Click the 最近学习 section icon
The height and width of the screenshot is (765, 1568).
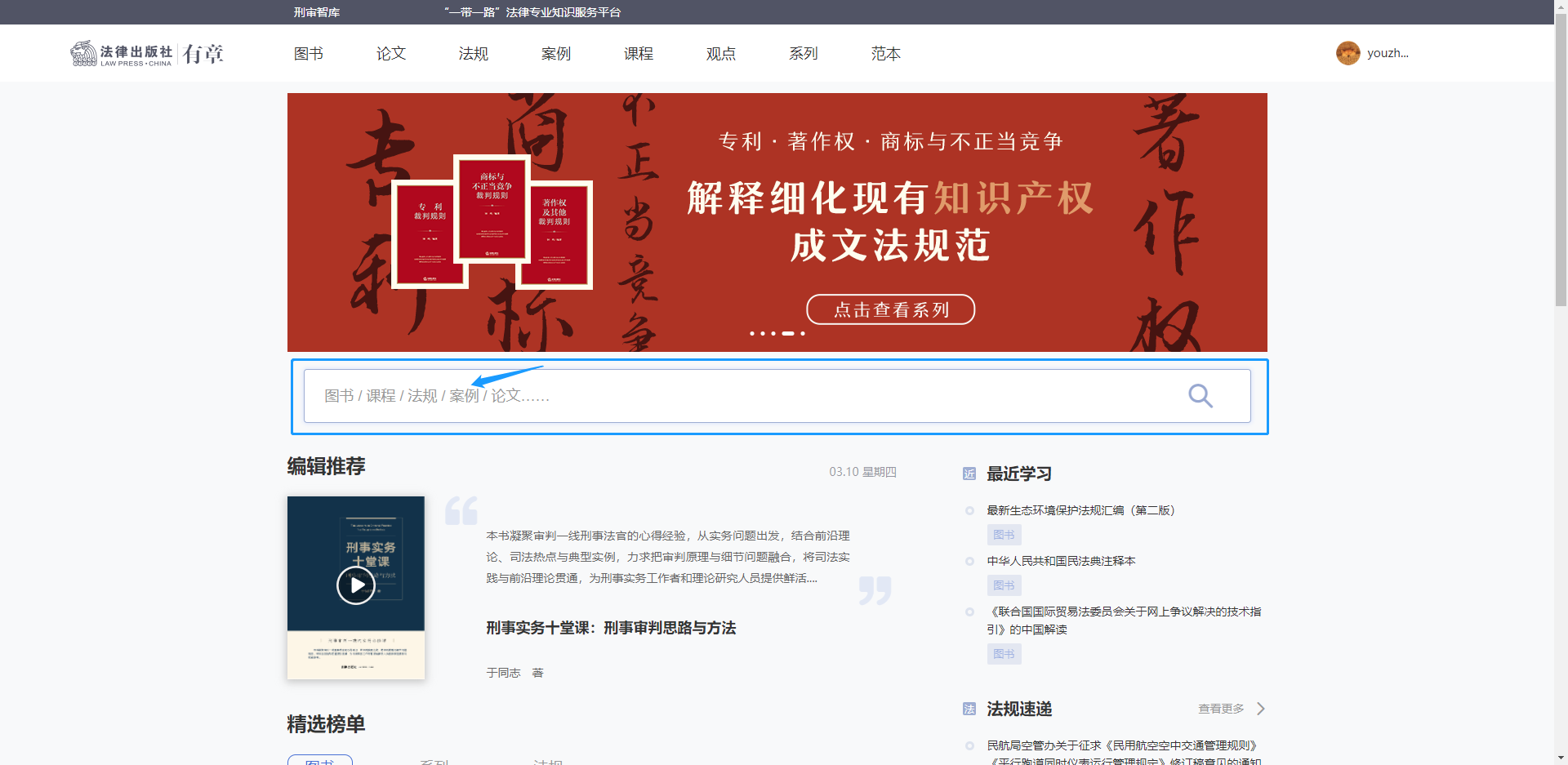[x=969, y=474]
